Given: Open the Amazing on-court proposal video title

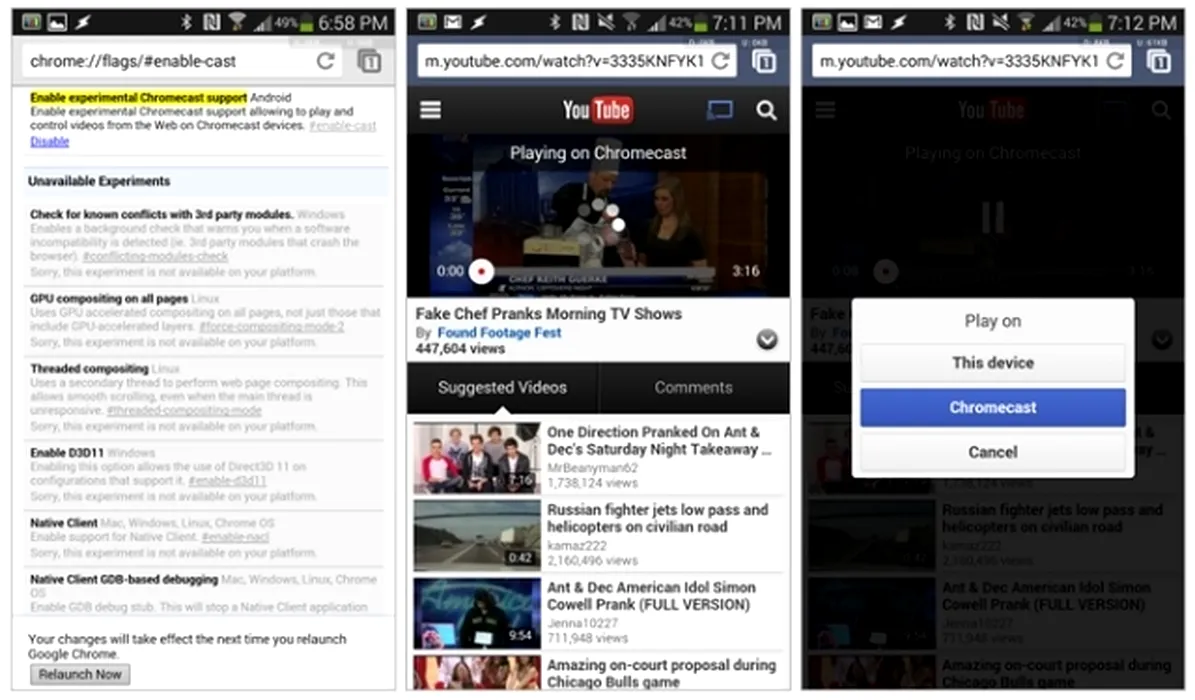Looking at the screenshot, I should pyautogui.click(x=662, y=673).
